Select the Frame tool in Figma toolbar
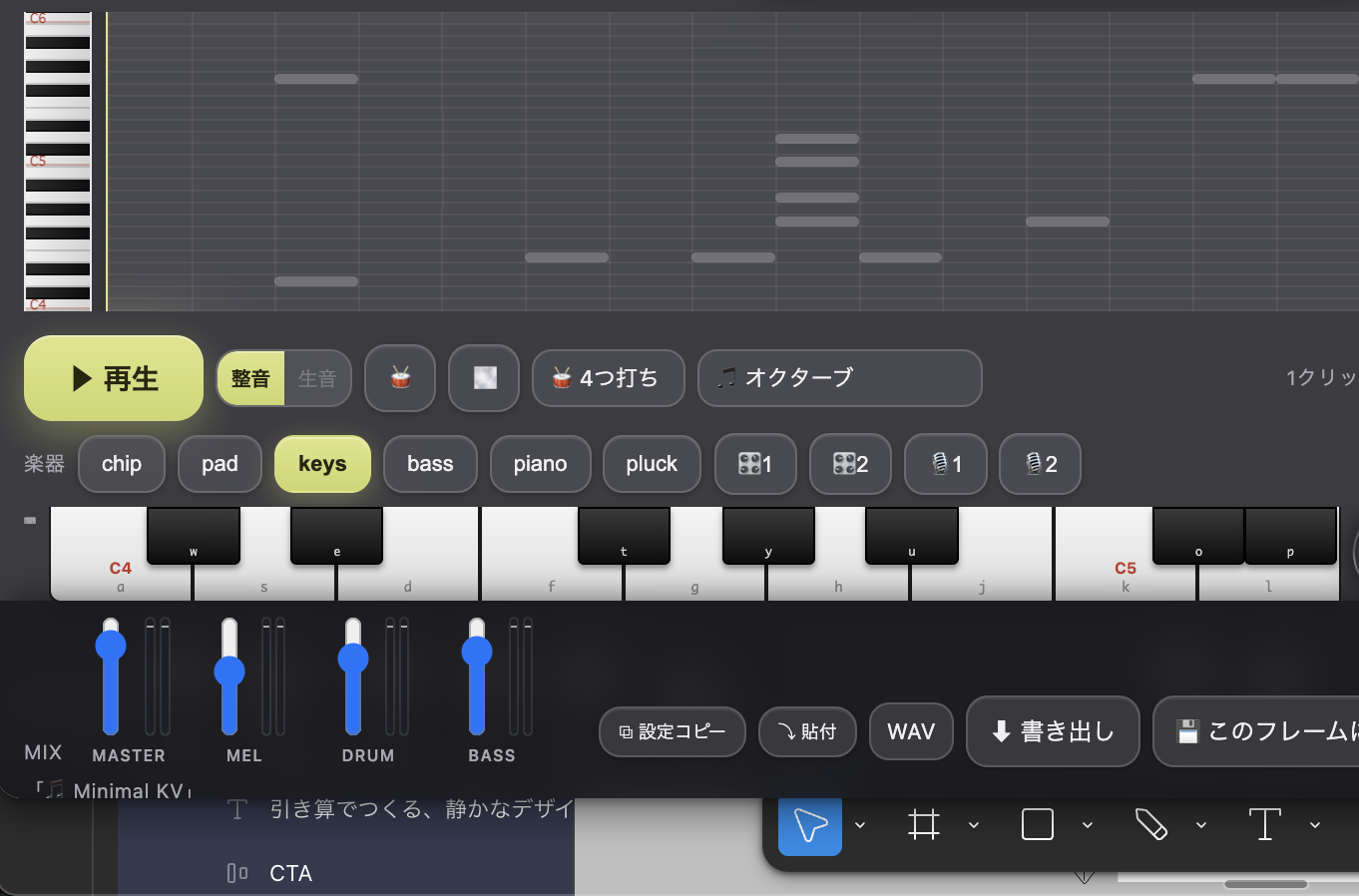Image resolution: width=1359 pixels, height=896 pixels. point(924,825)
